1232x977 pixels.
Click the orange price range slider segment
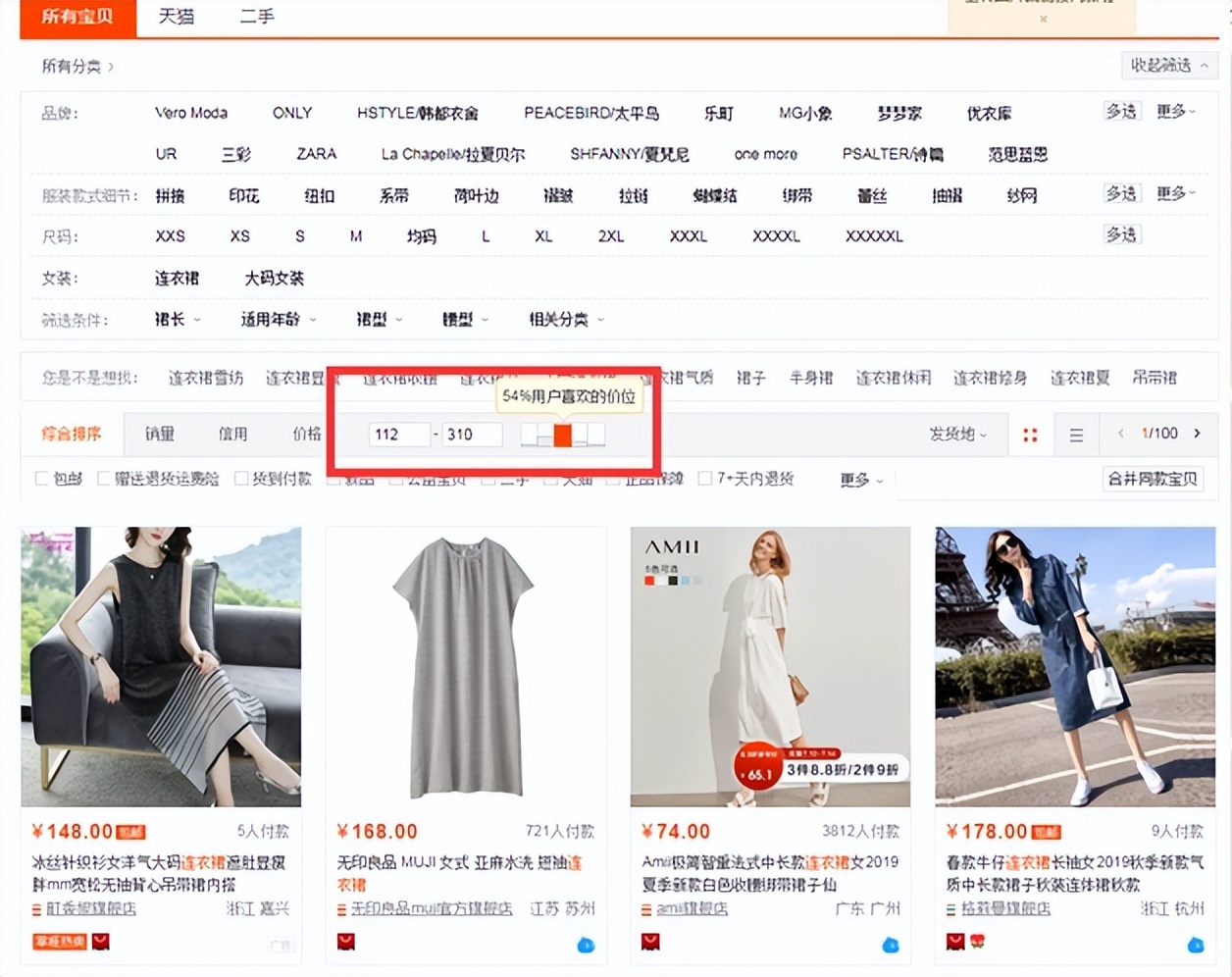coord(561,433)
